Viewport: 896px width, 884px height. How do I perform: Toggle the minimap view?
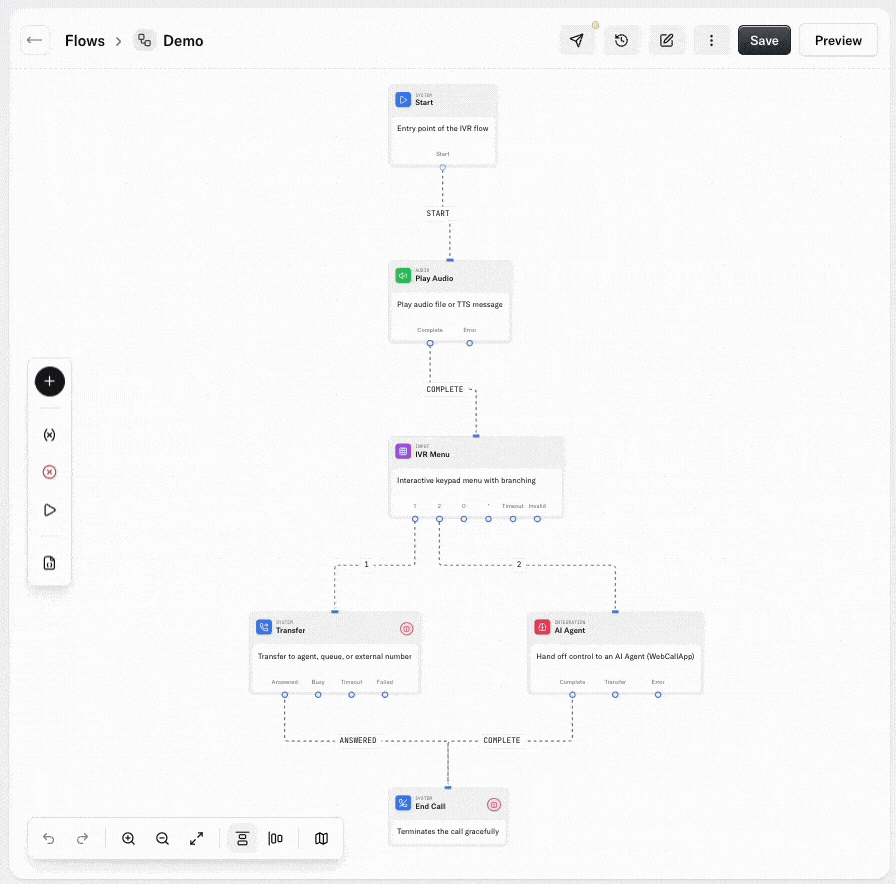321,839
